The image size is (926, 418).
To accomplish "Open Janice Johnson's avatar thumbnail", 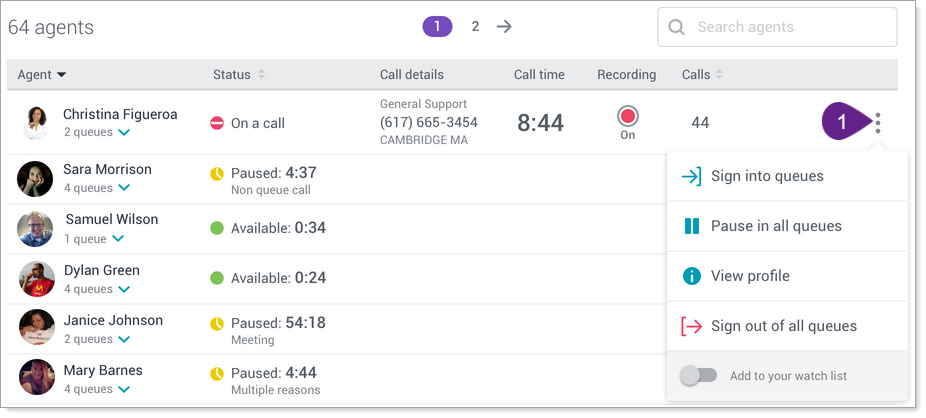I will (x=37, y=327).
